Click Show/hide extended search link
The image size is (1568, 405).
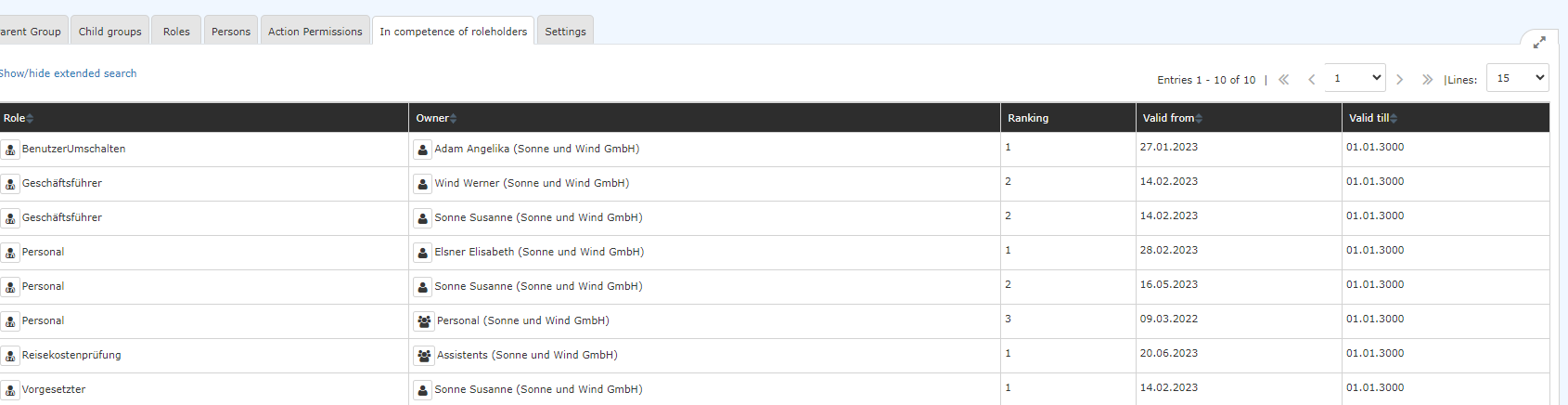tap(68, 73)
